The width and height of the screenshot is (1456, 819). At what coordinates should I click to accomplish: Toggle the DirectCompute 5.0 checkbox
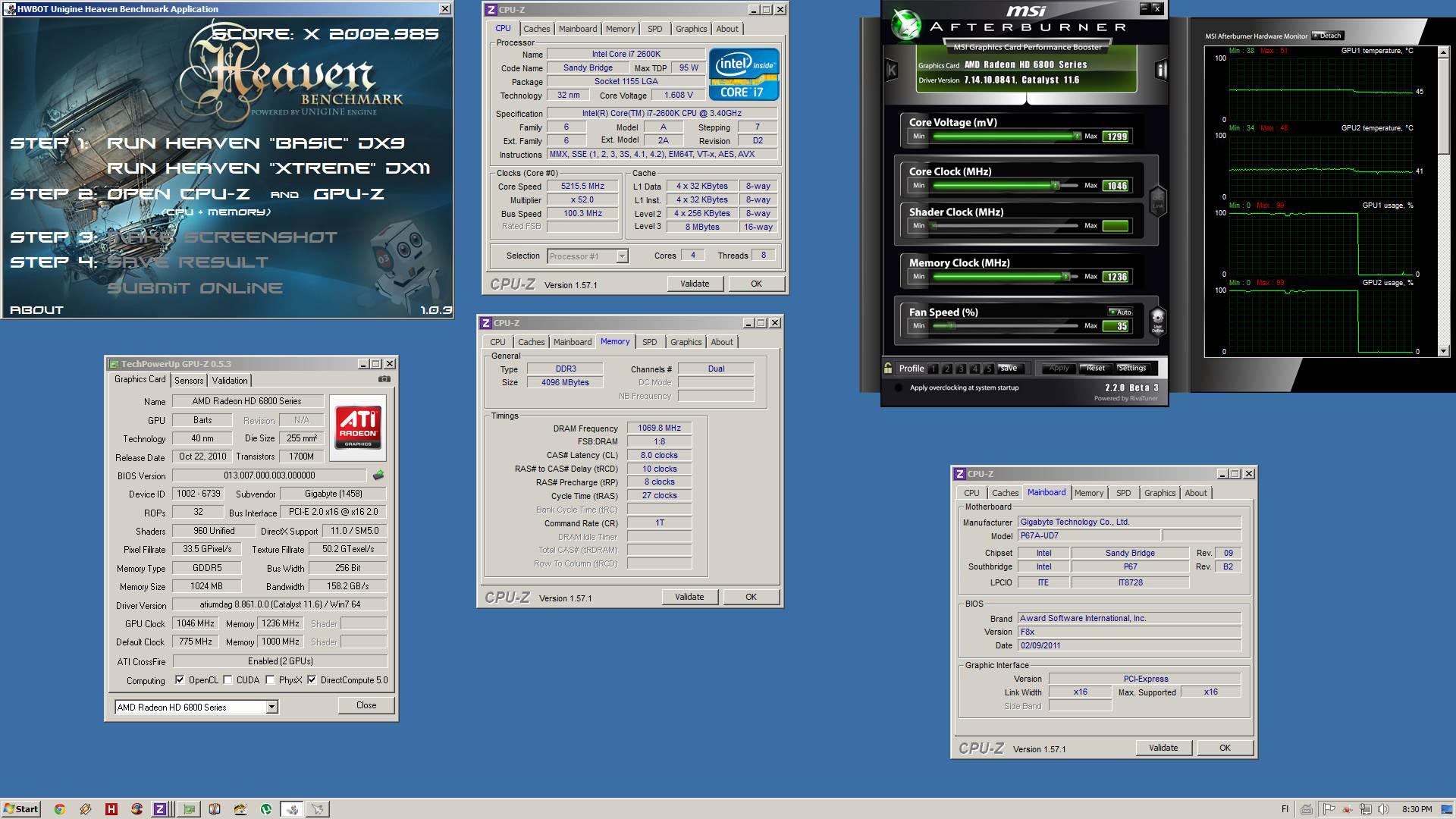312,680
